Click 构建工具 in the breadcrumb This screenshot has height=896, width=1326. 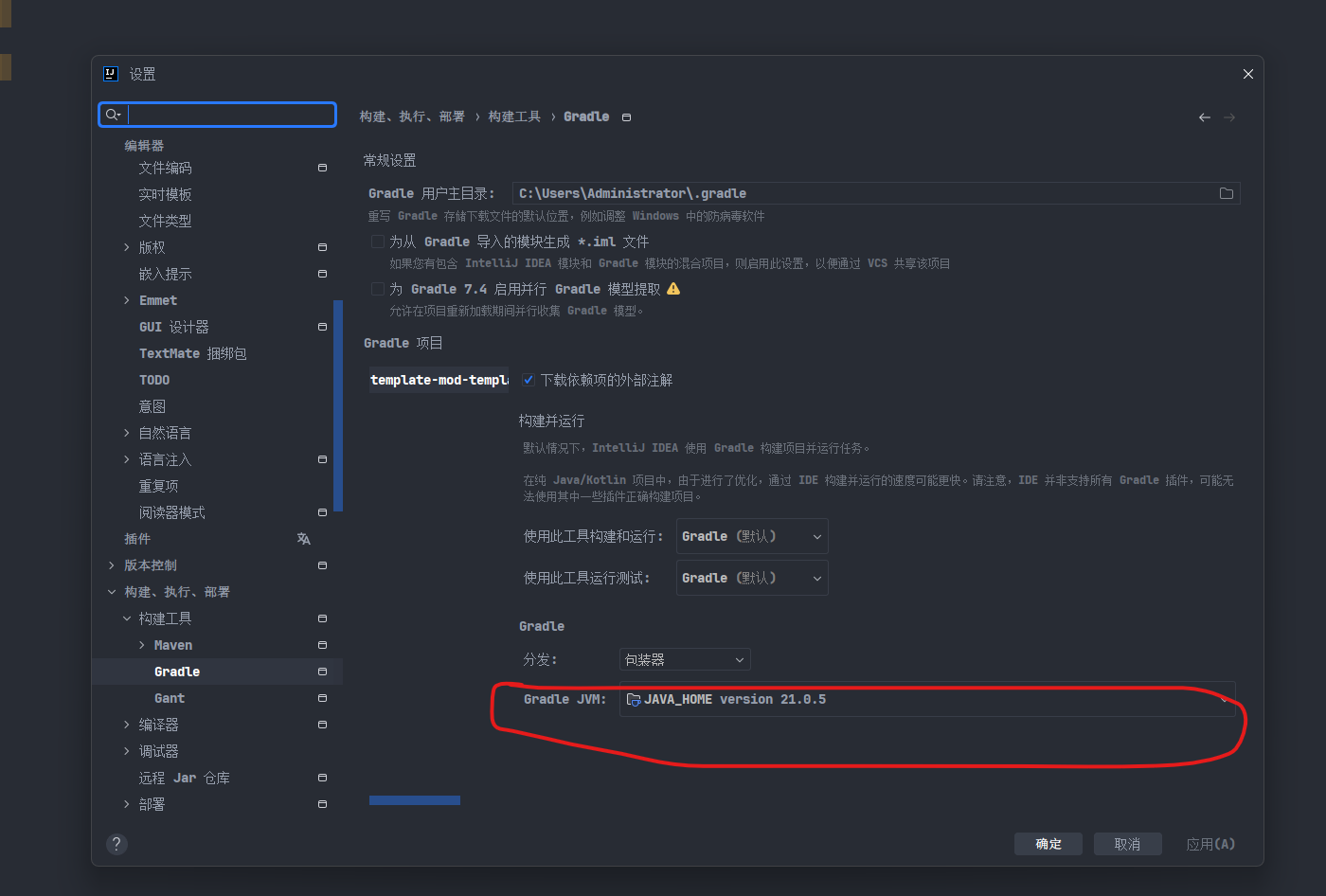coord(514,116)
